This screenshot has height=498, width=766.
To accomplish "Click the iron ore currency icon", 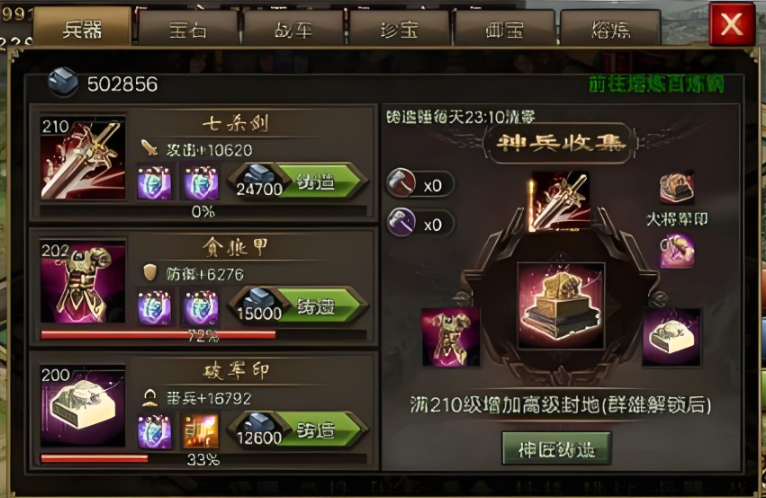I will [63, 84].
